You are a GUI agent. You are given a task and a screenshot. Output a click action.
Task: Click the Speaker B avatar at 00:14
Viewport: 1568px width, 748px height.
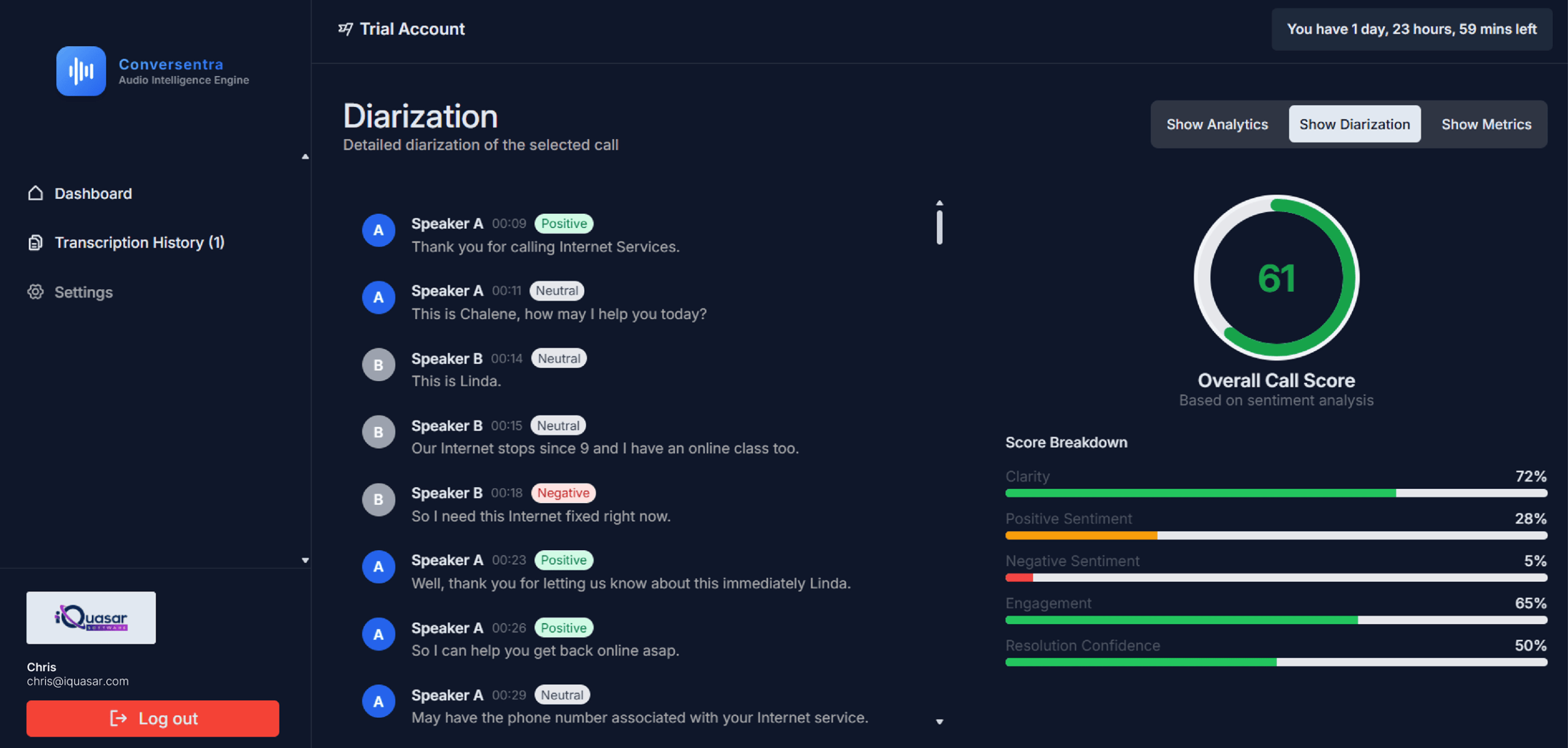[378, 365]
